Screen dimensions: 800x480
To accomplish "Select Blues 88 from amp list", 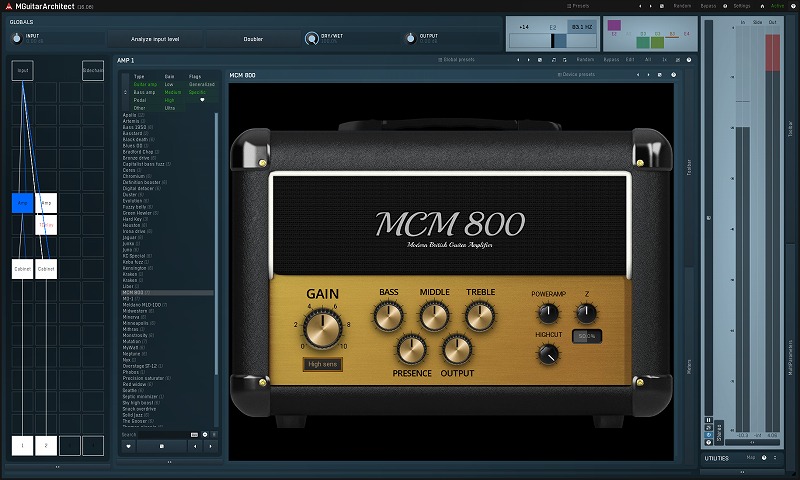I will point(135,145).
